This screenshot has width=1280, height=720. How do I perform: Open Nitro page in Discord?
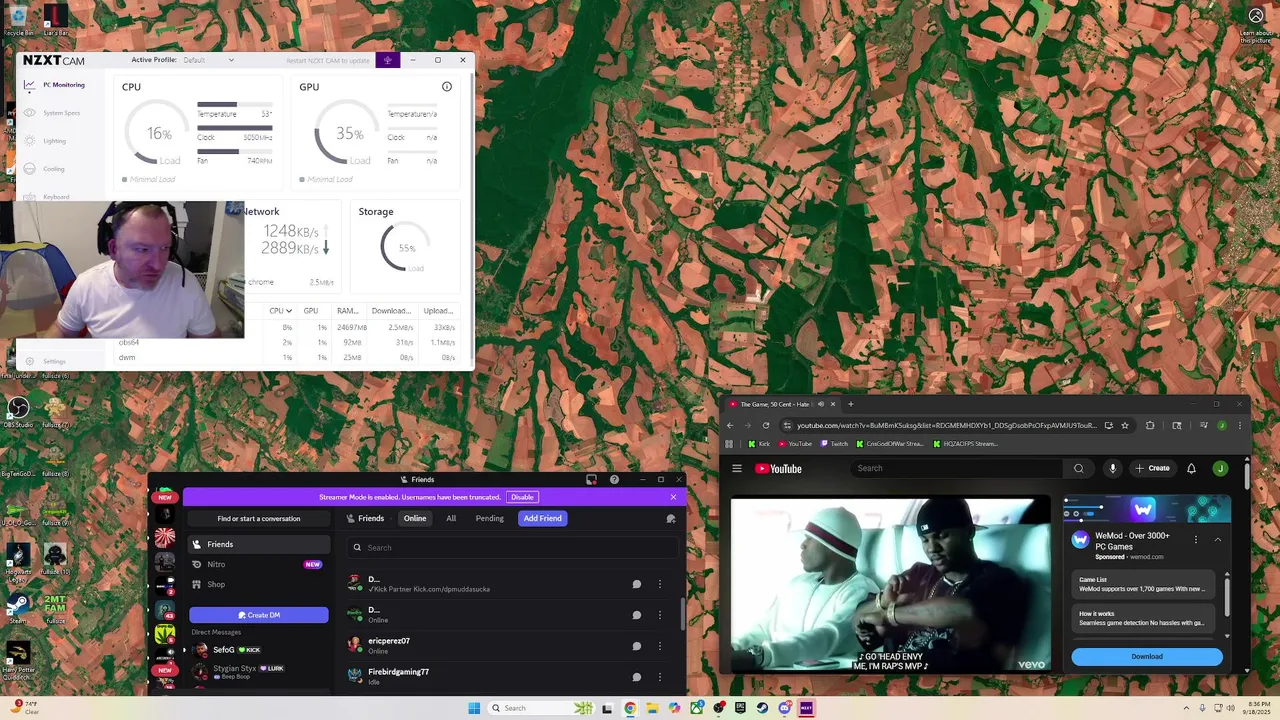pyautogui.click(x=259, y=564)
